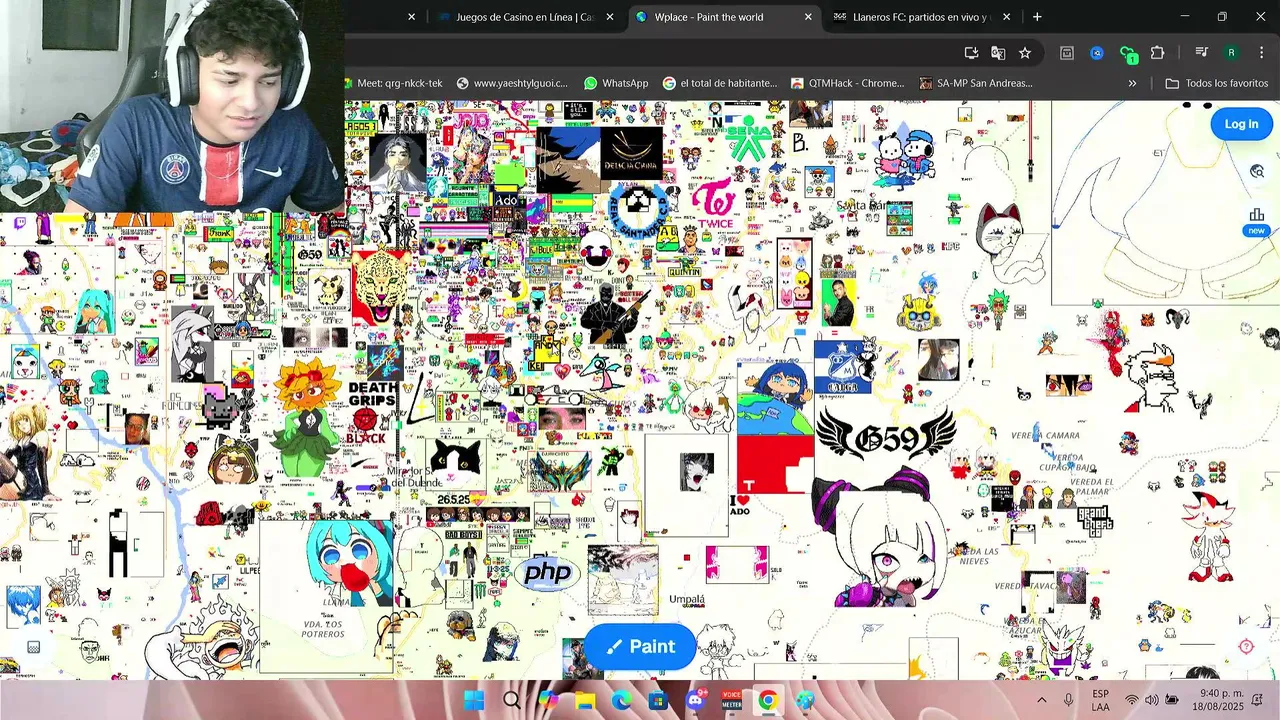Close the Wplace tab
The height and width of the screenshot is (720, 1280).
808,17
